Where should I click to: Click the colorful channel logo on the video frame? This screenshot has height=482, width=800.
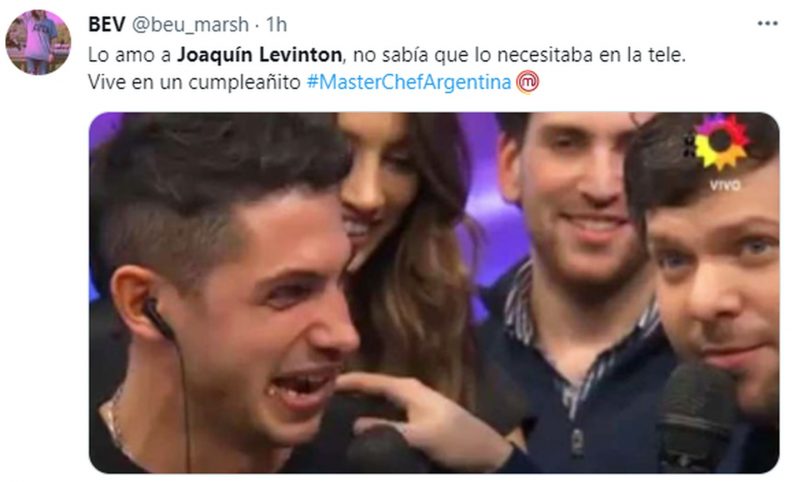pyautogui.click(x=719, y=142)
